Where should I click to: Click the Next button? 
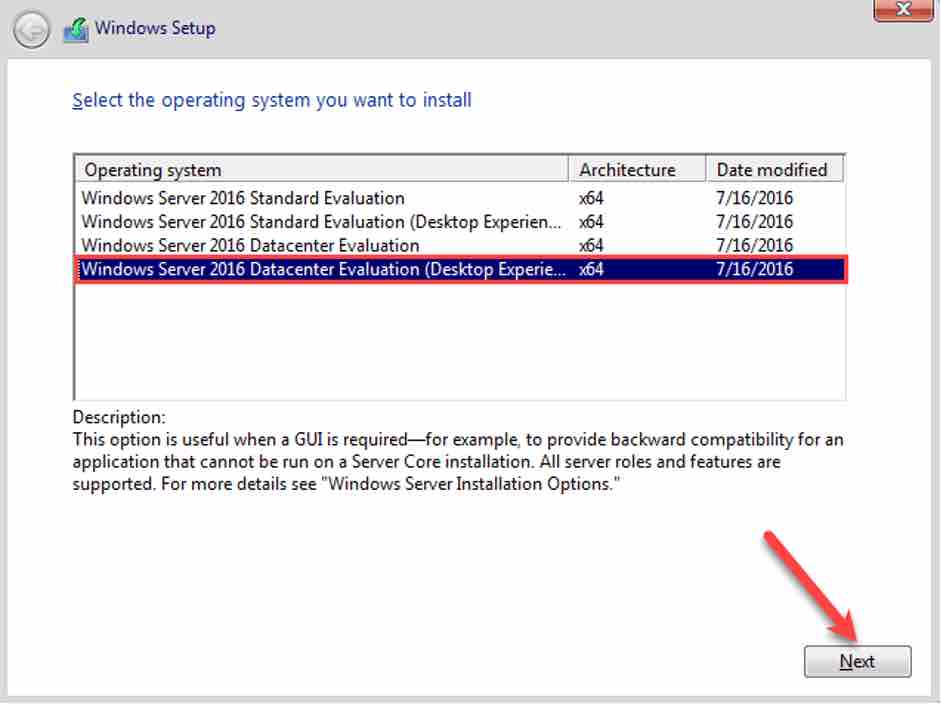857,661
